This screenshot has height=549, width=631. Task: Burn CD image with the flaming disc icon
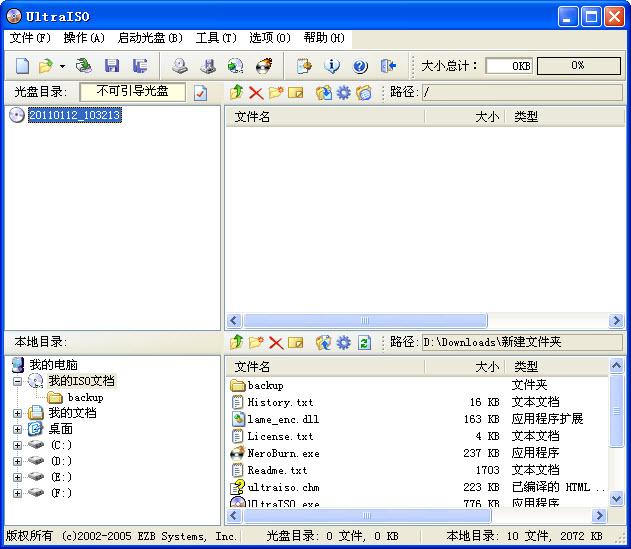[264, 66]
